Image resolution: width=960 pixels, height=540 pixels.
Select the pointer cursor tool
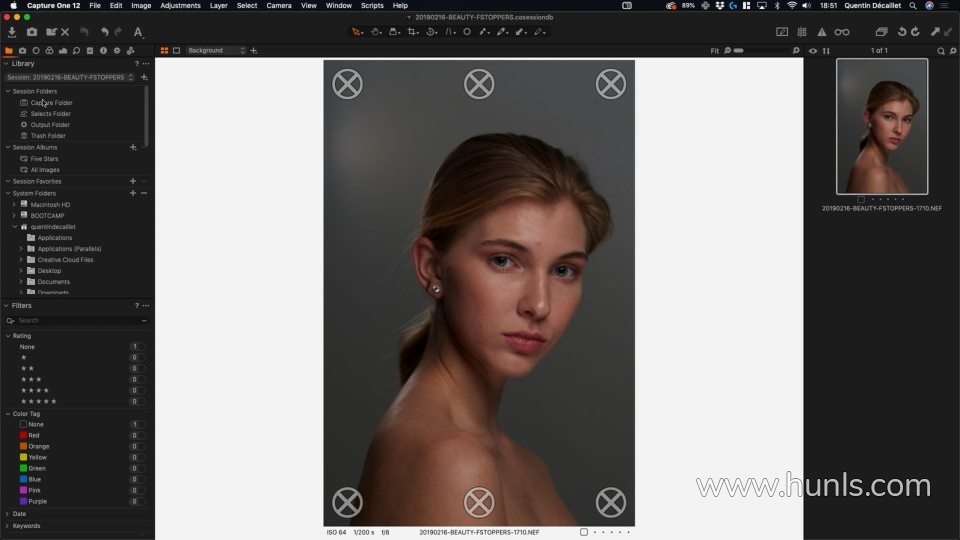tap(356, 32)
